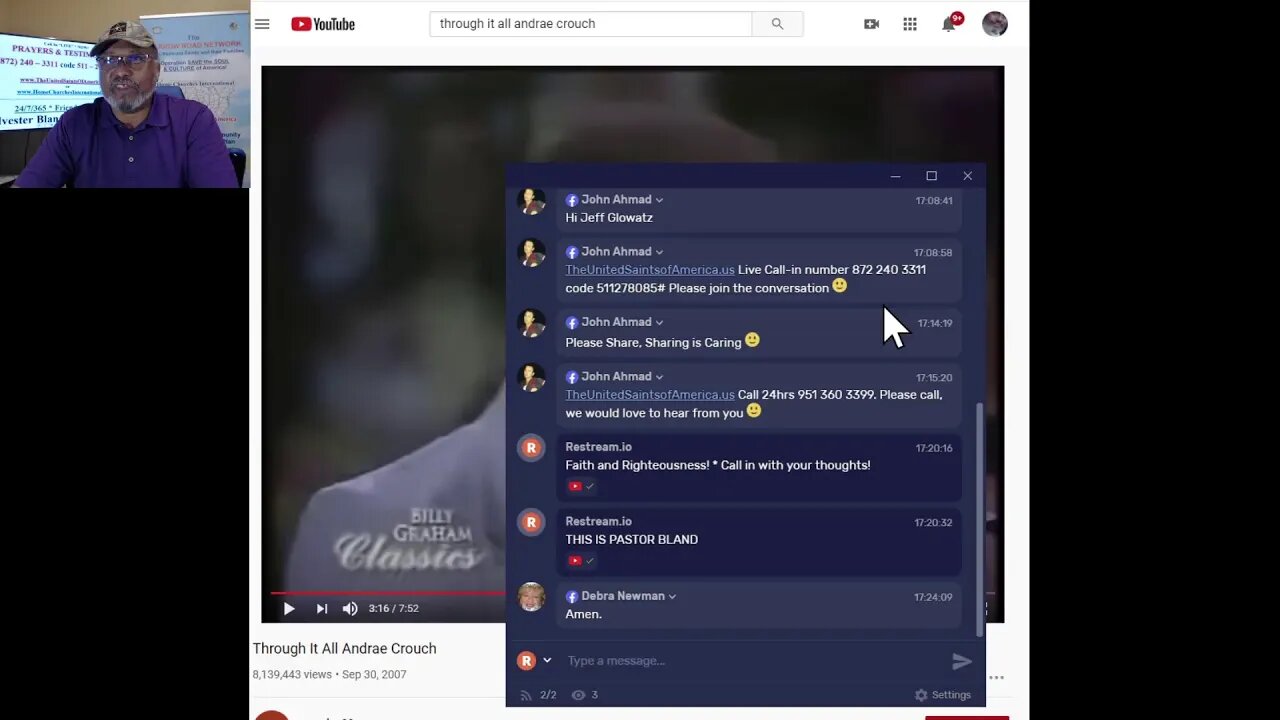Viewport: 1280px width, 720px height.
Task: Send the chat message arrow icon
Action: 961,661
